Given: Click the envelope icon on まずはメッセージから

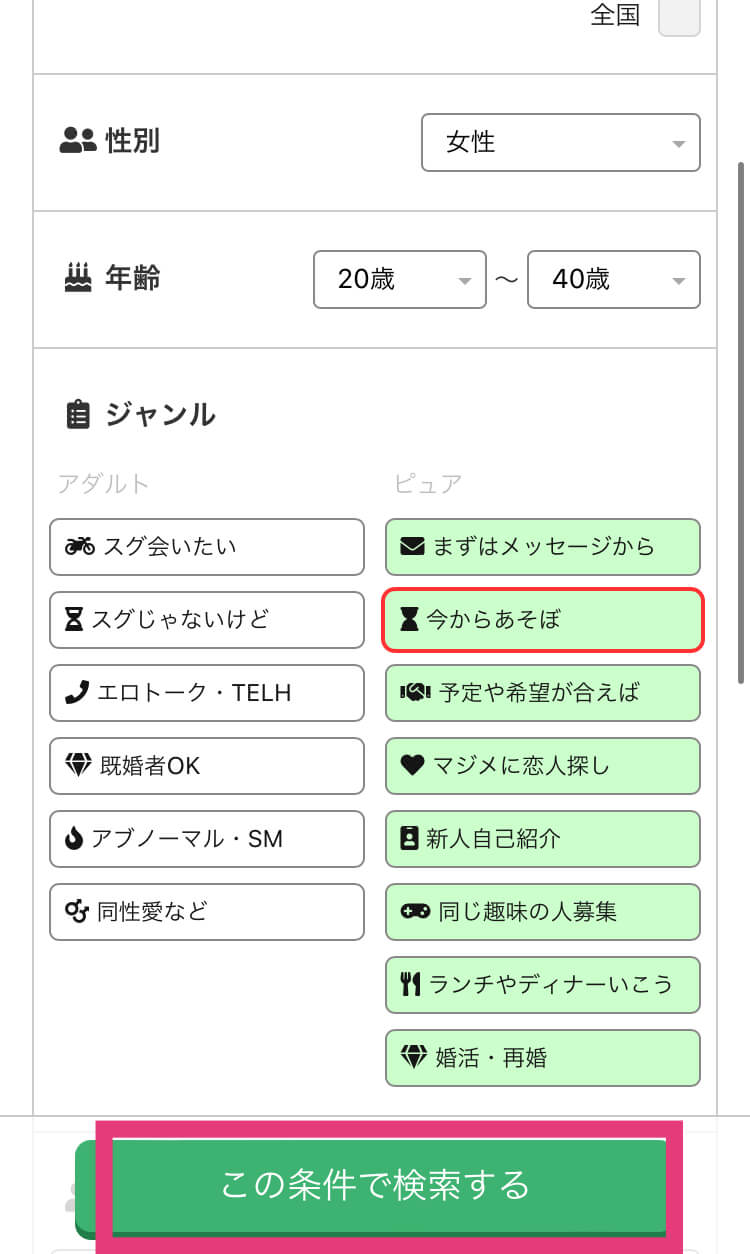Looking at the screenshot, I should tap(412, 547).
